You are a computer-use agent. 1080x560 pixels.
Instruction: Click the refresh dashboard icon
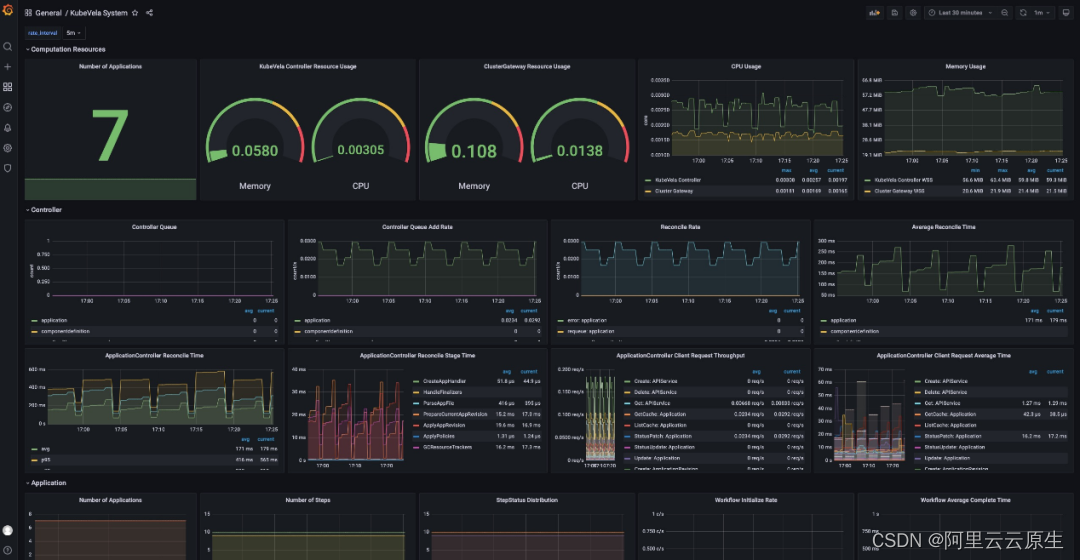(x=1024, y=13)
